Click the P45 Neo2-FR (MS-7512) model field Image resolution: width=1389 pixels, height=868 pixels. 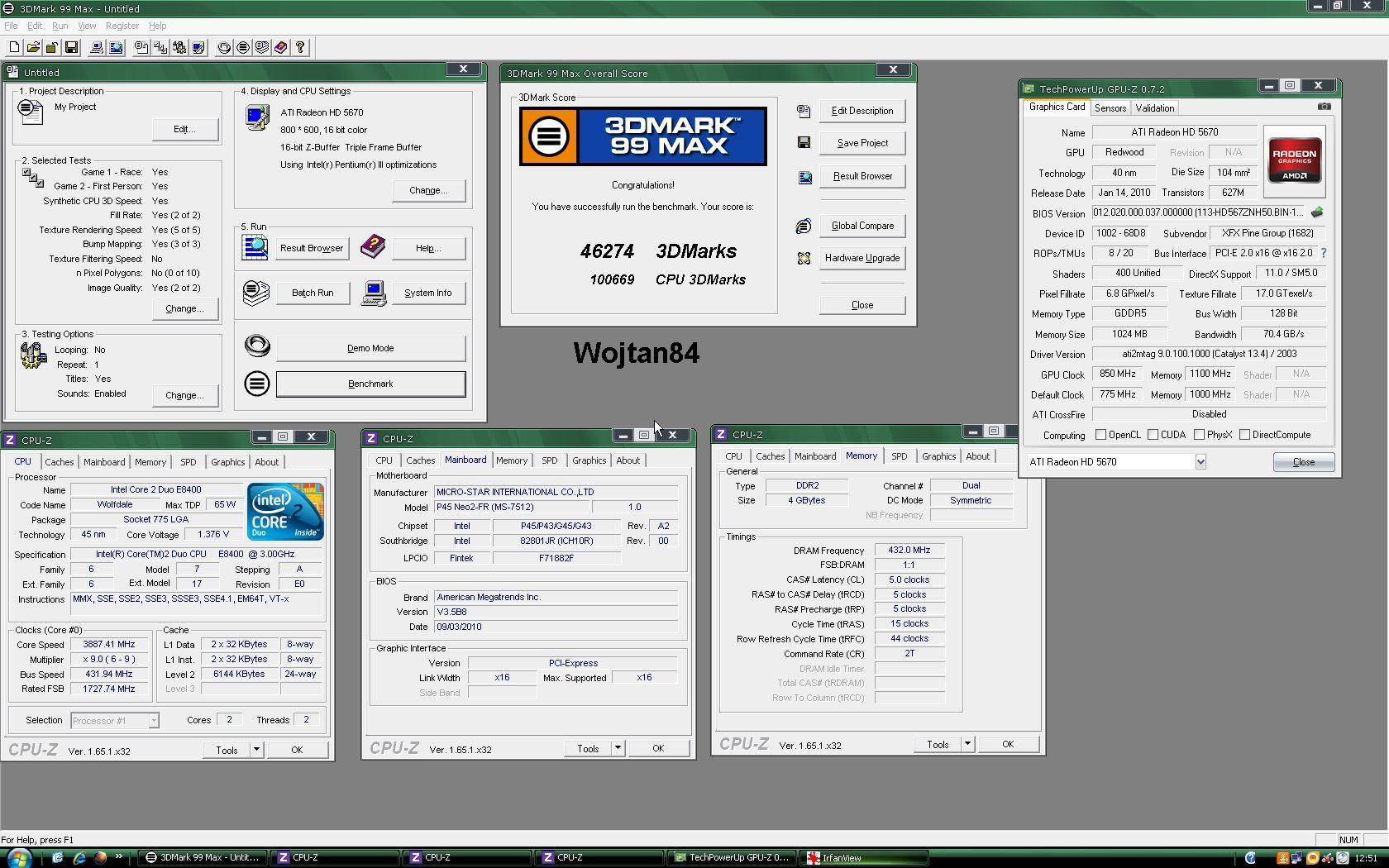(510, 507)
